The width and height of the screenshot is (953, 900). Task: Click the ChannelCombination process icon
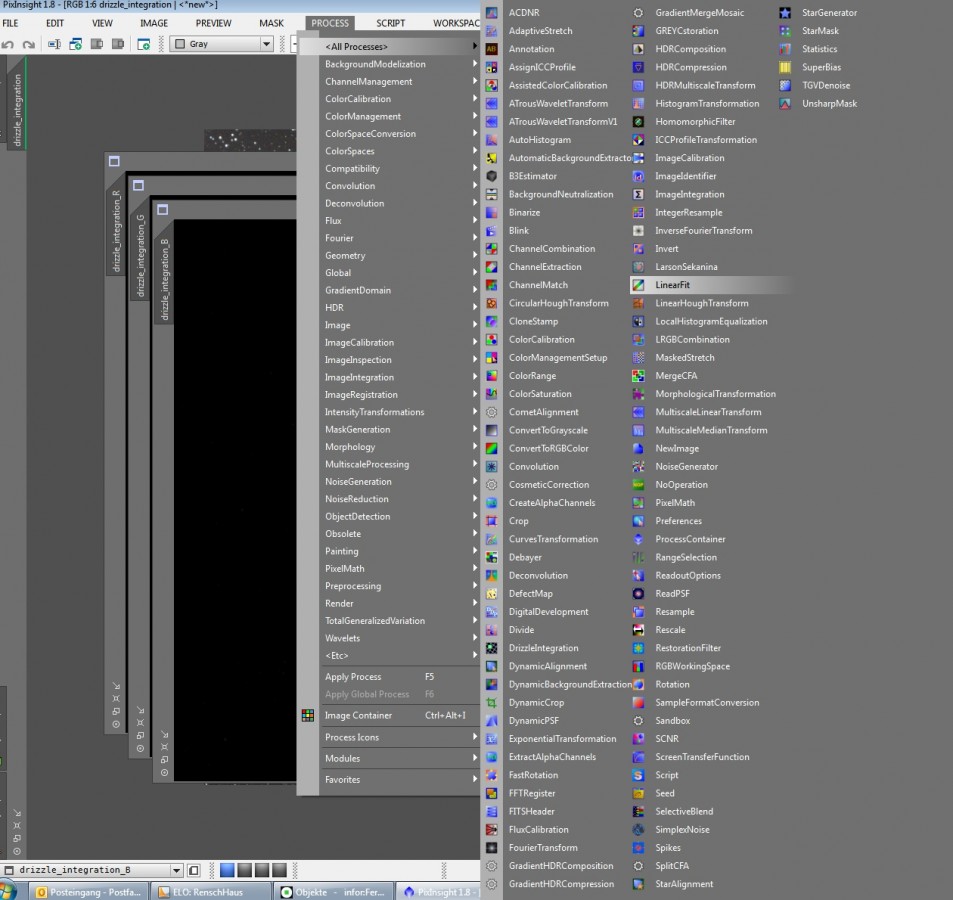(492, 249)
